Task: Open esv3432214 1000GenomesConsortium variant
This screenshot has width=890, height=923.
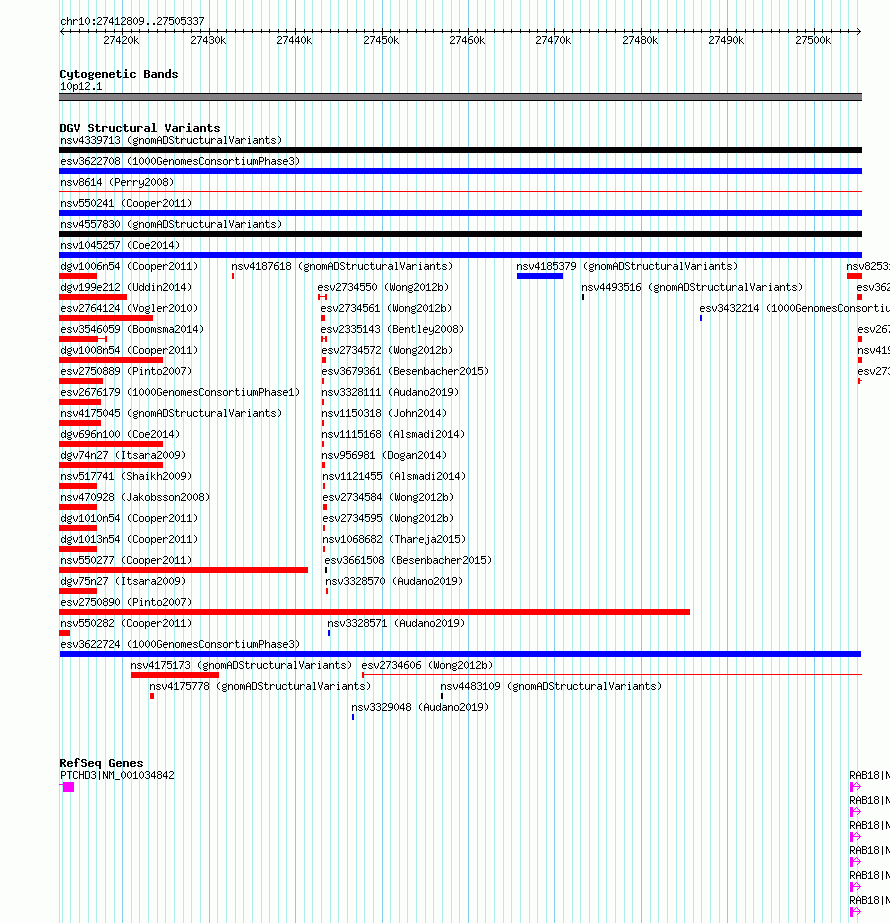Action: tap(795, 308)
